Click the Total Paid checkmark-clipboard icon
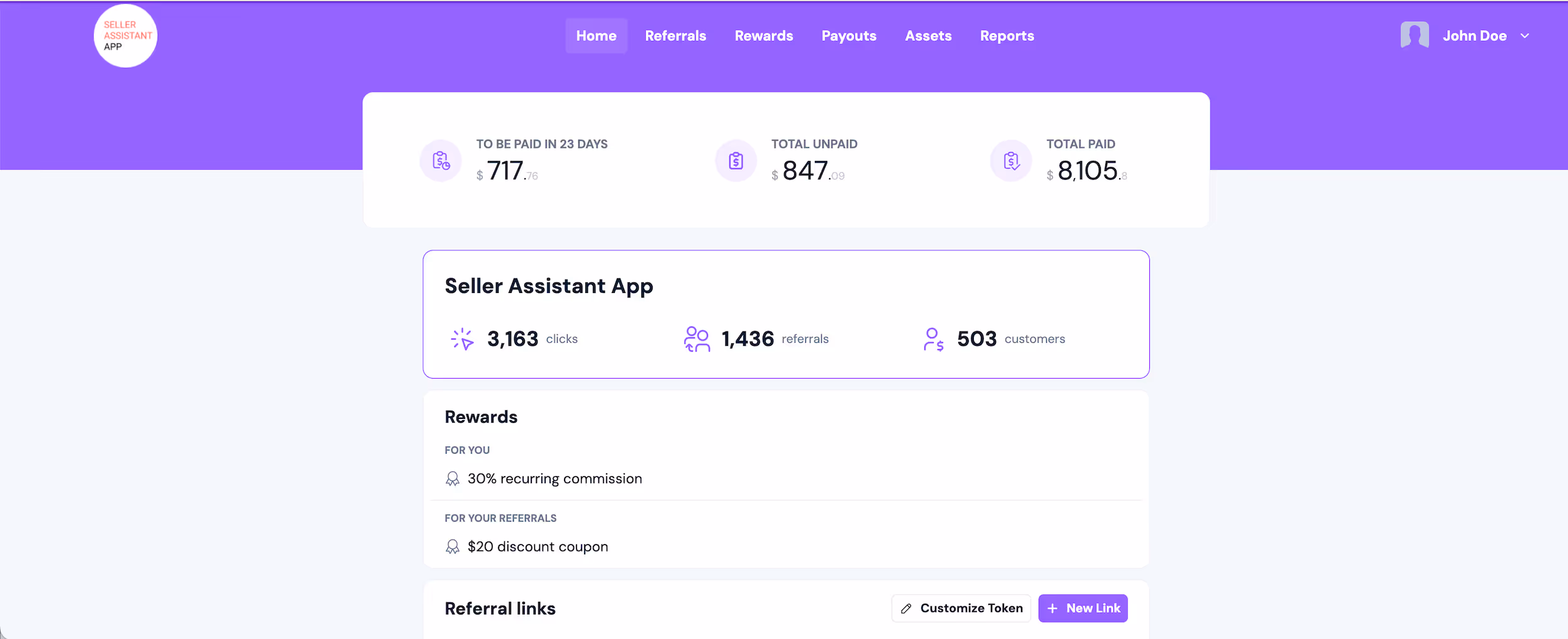 tap(1011, 161)
